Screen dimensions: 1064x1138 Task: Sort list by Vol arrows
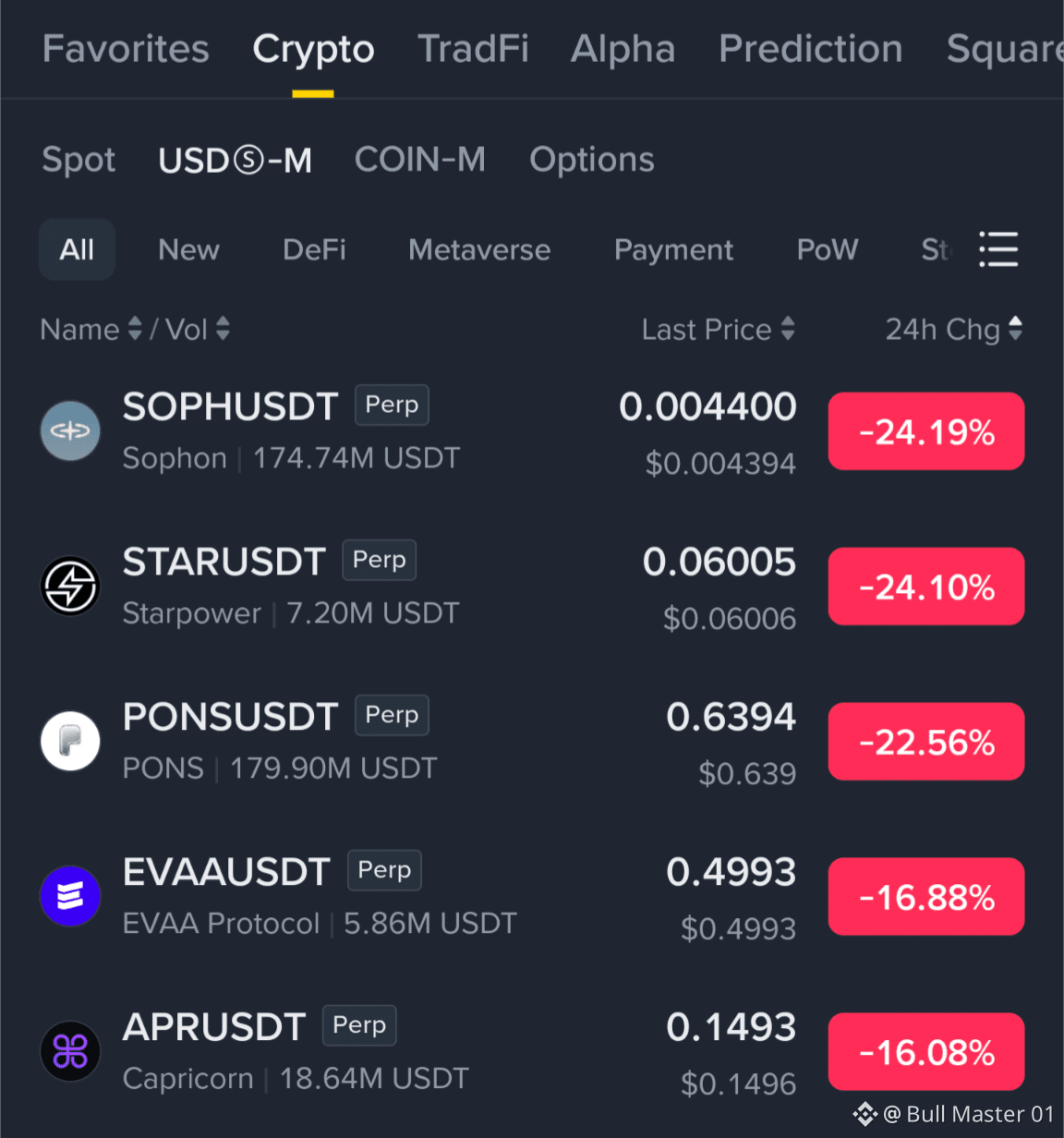(x=223, y=329)
